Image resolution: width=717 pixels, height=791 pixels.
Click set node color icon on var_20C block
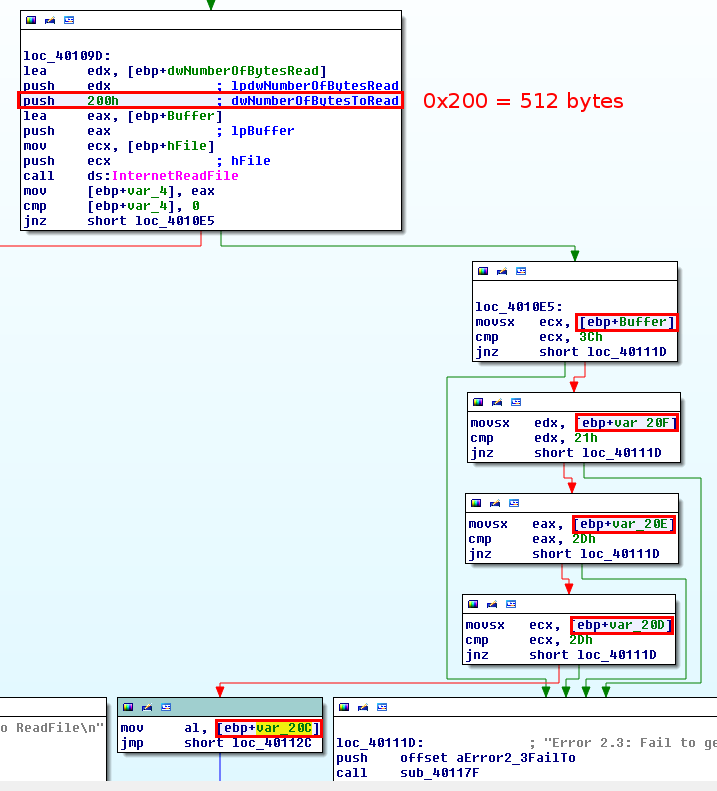129,706
